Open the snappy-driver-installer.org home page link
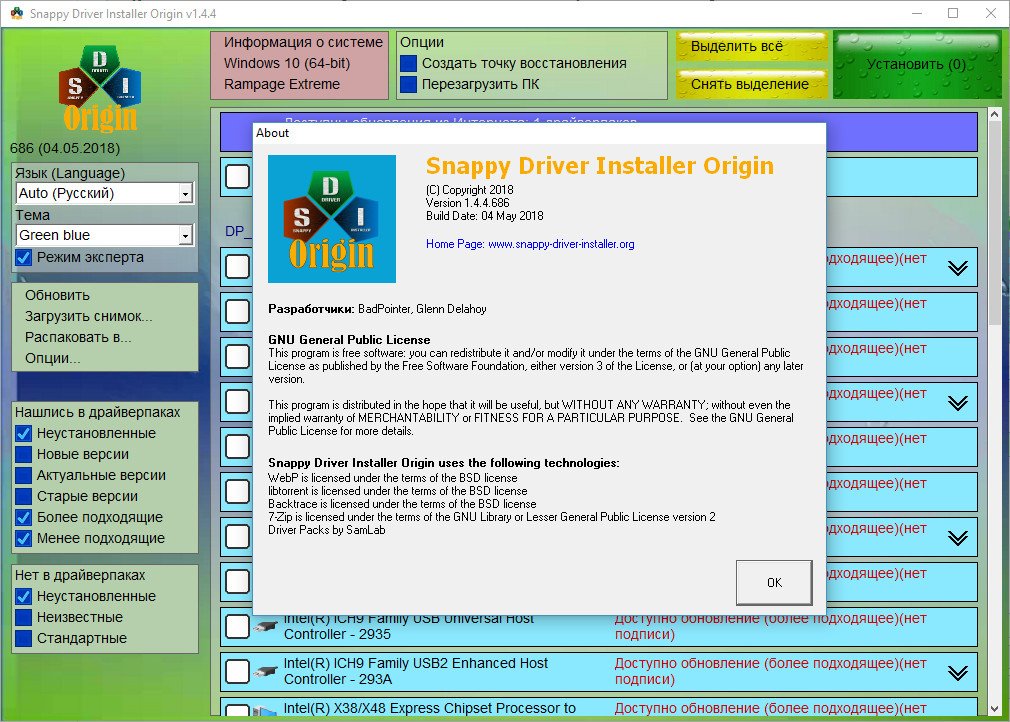Viewport: 1010px width, 722px height. 561,244
